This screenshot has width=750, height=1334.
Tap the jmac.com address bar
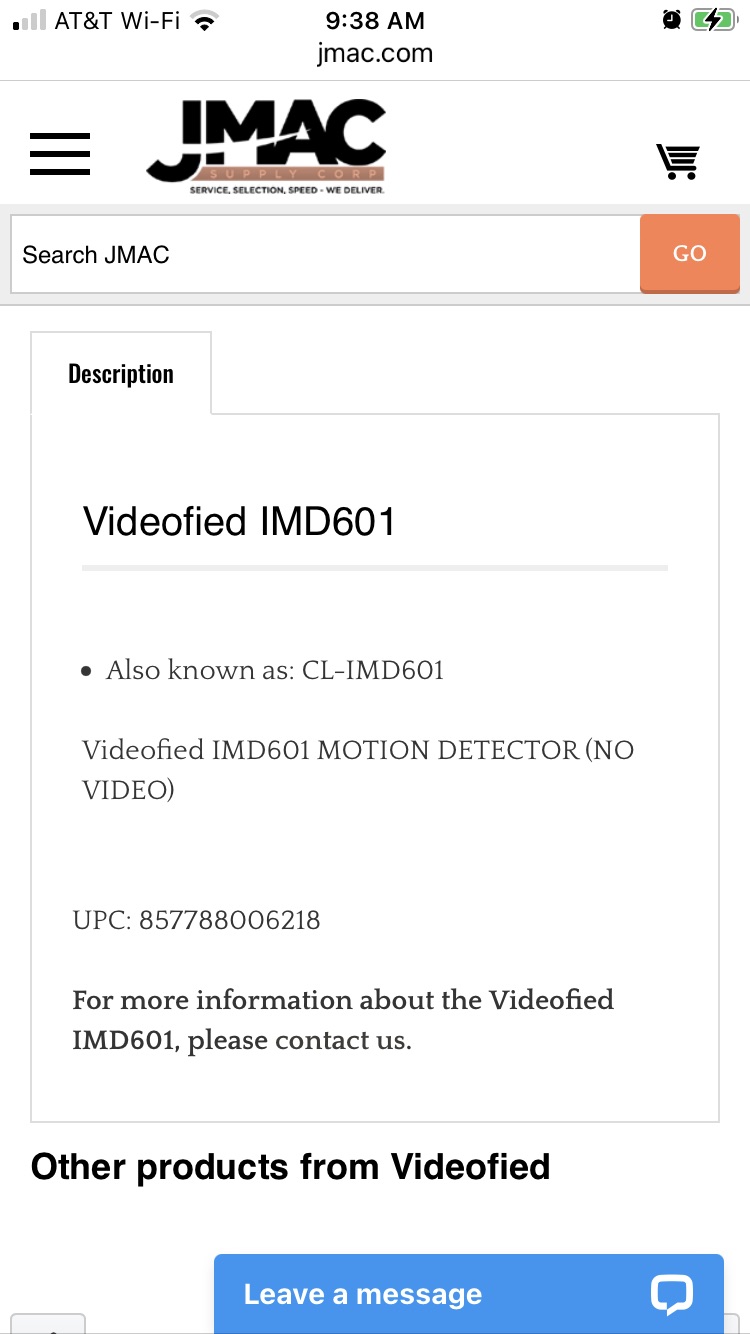pos(375,53)
